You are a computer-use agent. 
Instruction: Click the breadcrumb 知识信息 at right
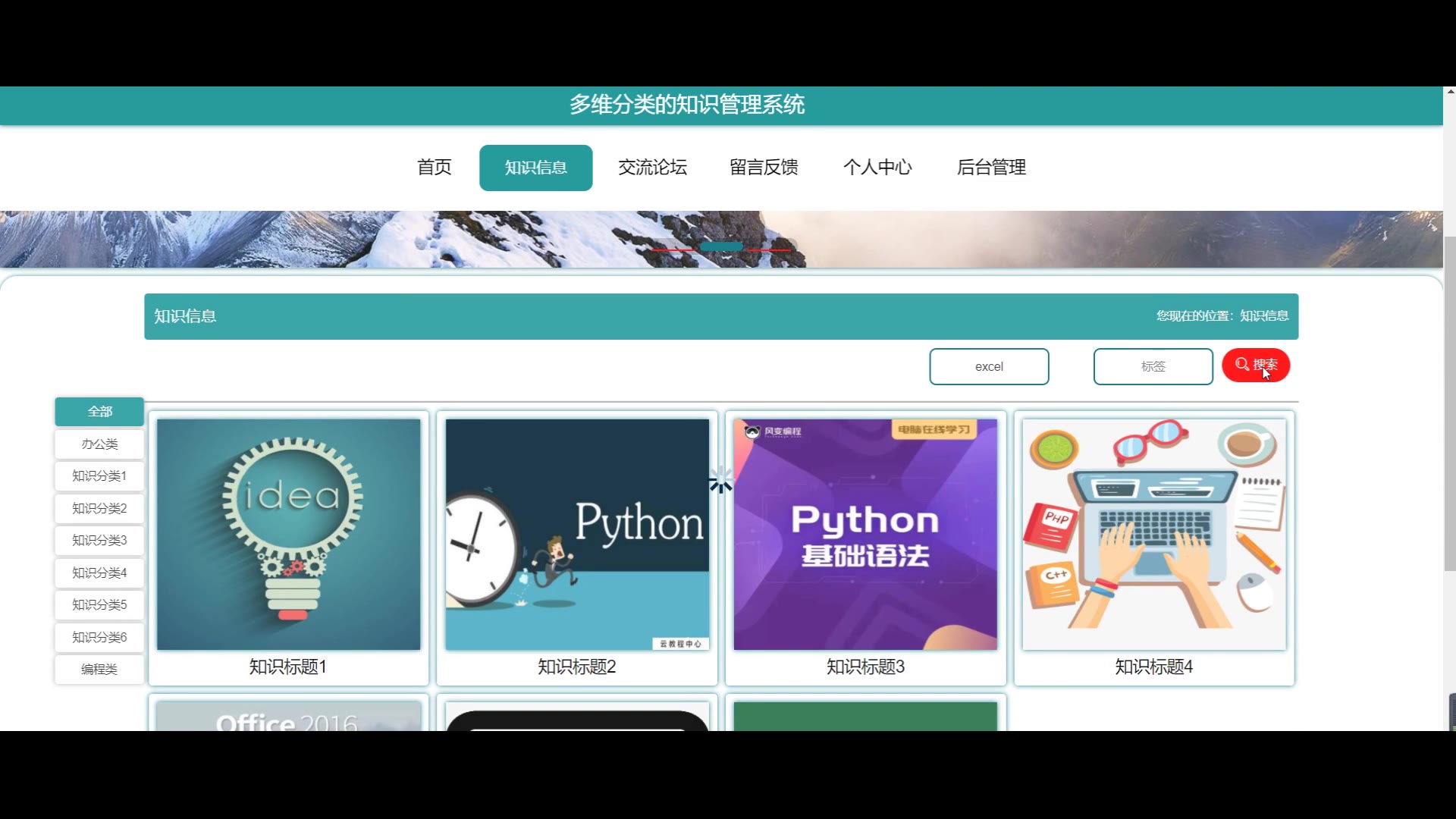[1264, 316]
